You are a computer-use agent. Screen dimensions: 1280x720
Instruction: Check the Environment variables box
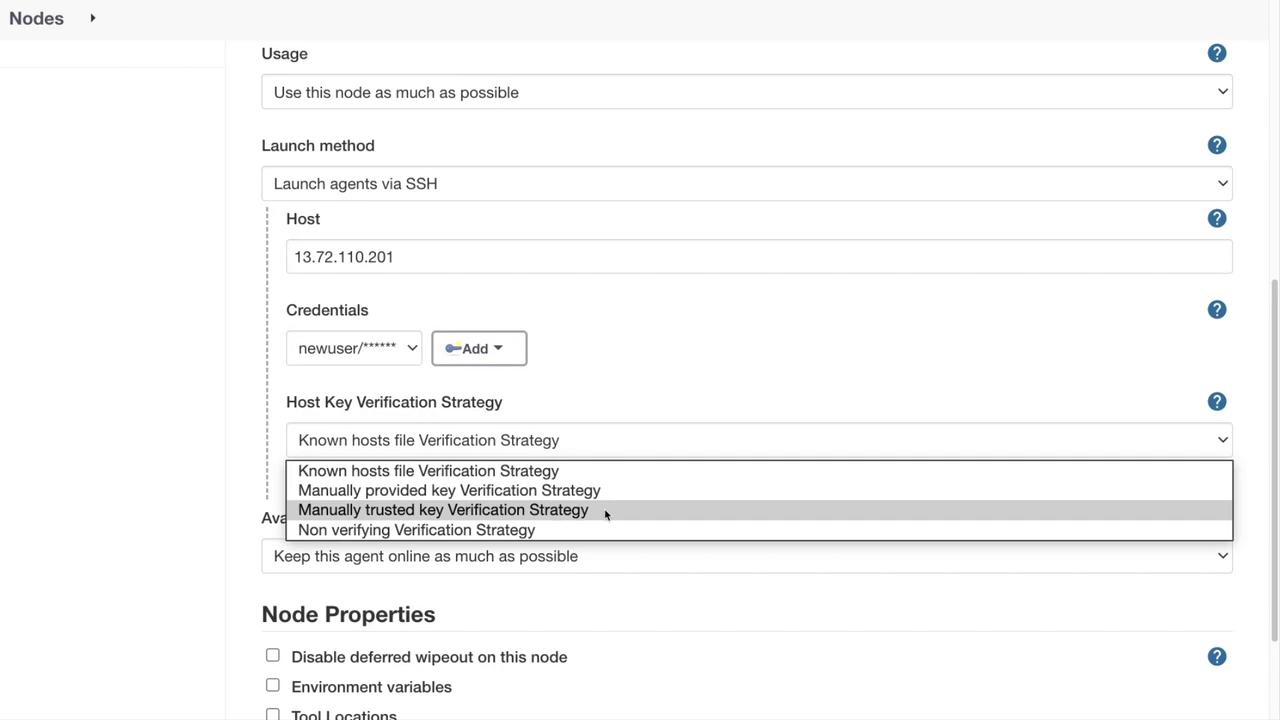(x=273, y=685)
